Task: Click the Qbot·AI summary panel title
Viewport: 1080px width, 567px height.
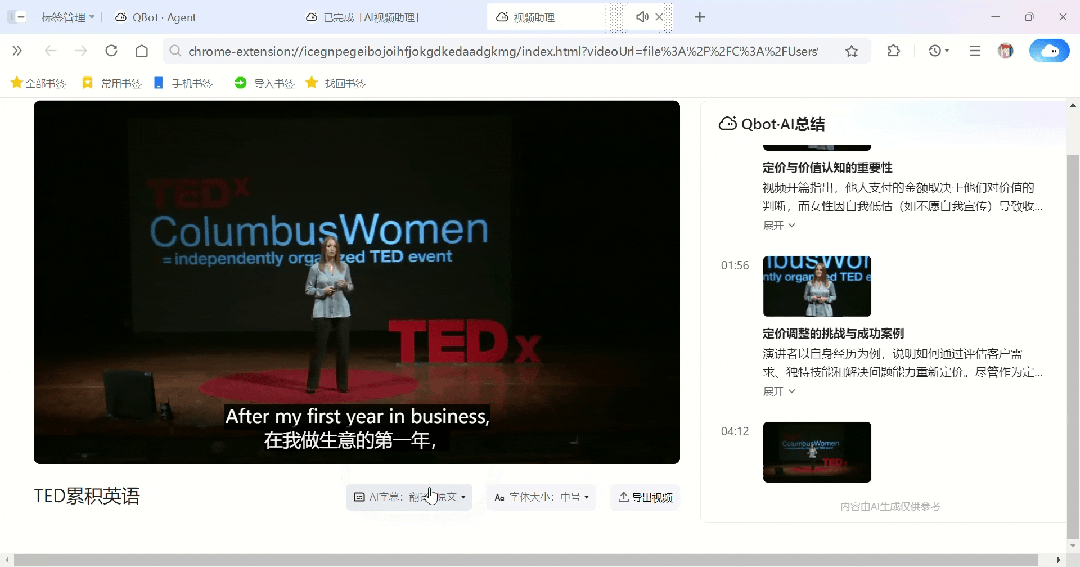Action: point(782,124)
